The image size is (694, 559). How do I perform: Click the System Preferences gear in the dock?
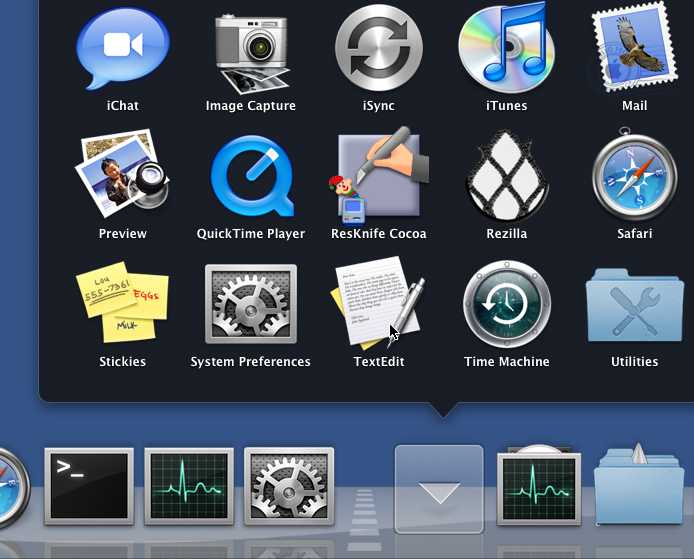(288, 485)
